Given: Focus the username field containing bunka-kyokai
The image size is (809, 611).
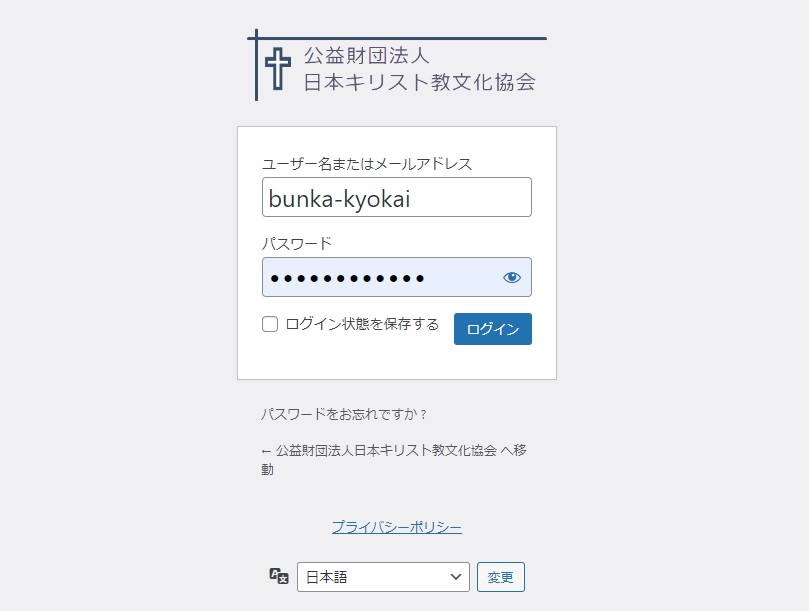Looking at the screenshot, I should point(396,198).
